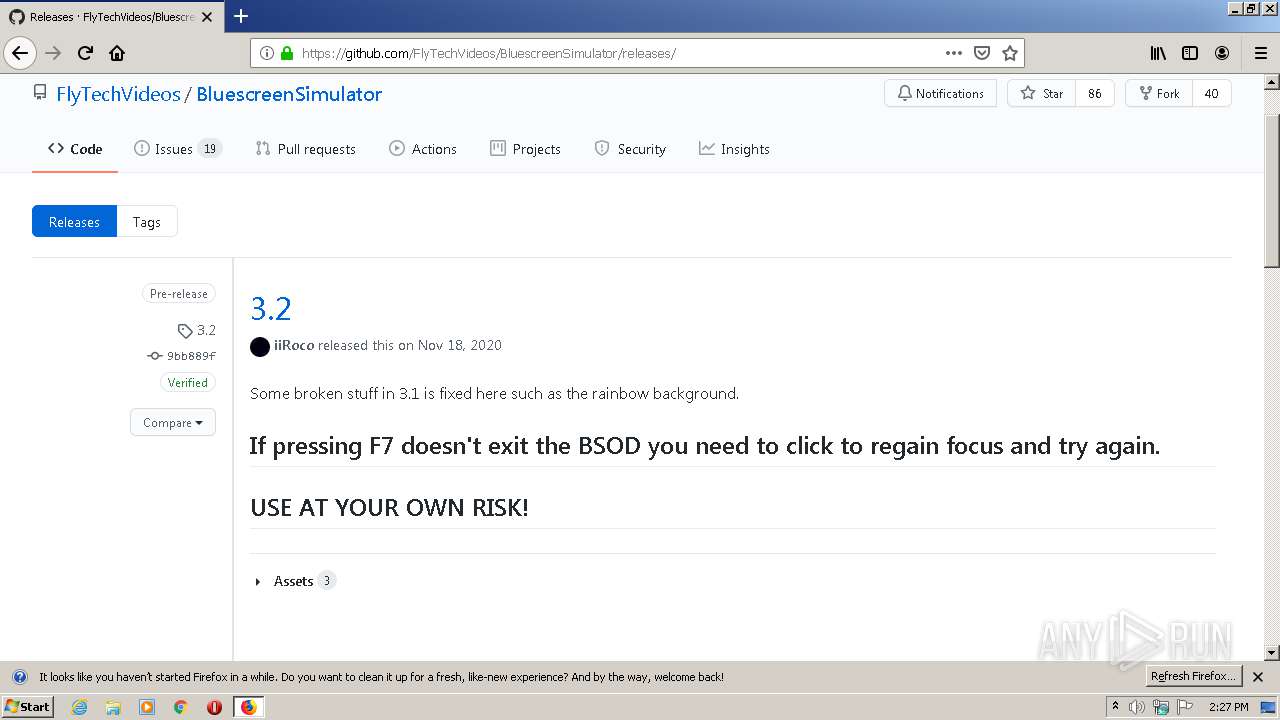Click the taskbar clock showing 2:27 PM
The image size is (1280, 720).
click(1228, 707)
